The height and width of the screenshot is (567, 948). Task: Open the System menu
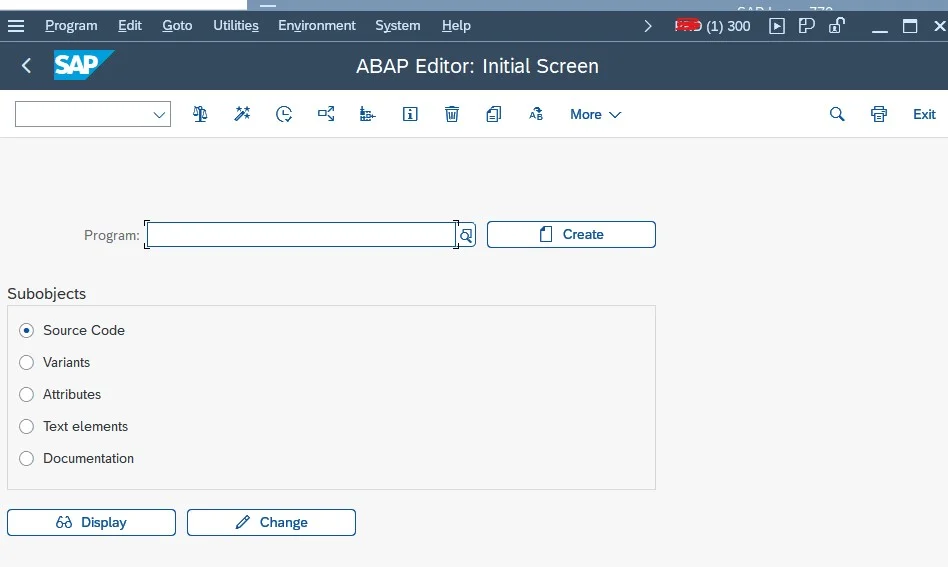click(x=397, y=26)
